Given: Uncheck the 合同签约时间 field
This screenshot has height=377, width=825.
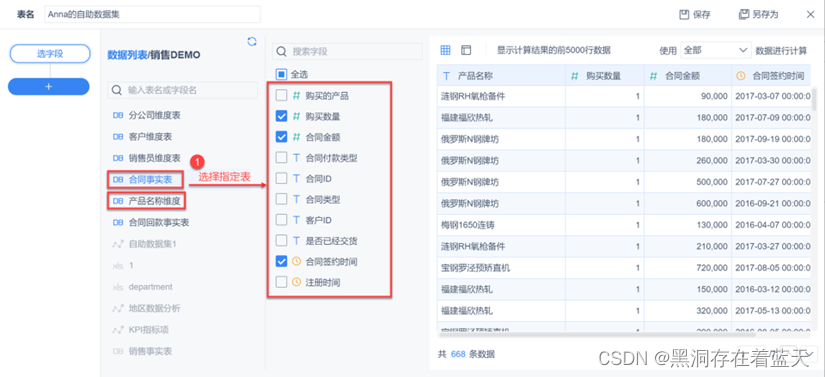Looking at the screenshot, I should (281, 261).
